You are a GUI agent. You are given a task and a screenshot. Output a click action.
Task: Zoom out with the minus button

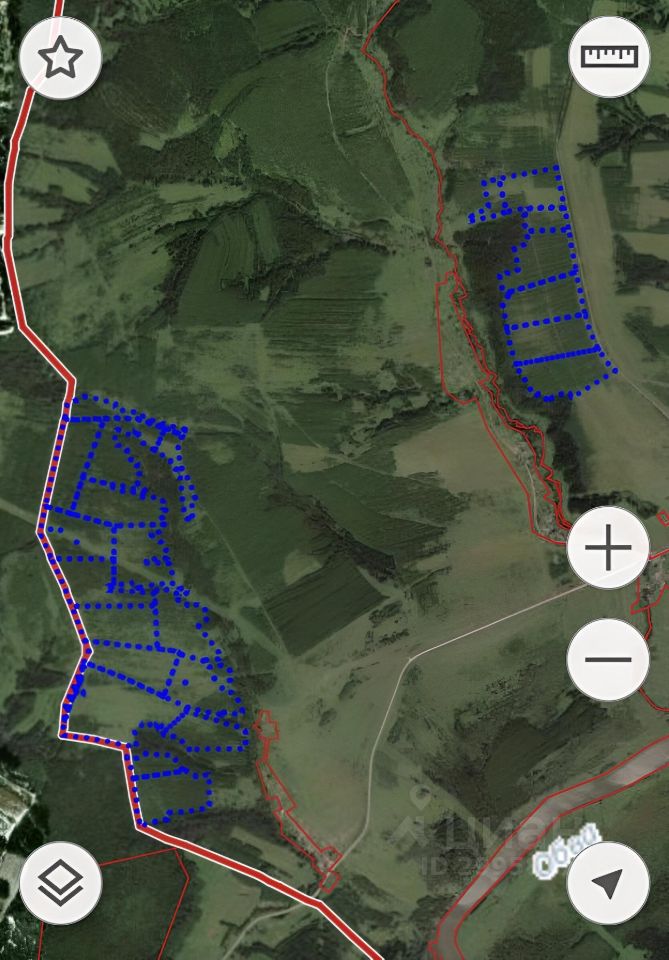coord(608,659)
